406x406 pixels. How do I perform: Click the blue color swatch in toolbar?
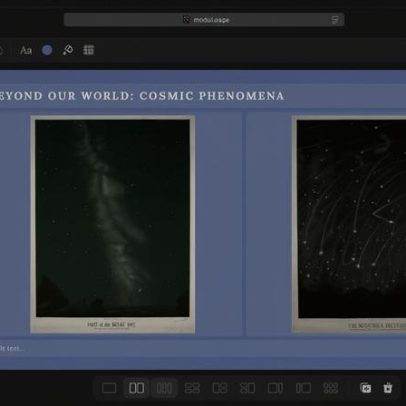(47, 50)
